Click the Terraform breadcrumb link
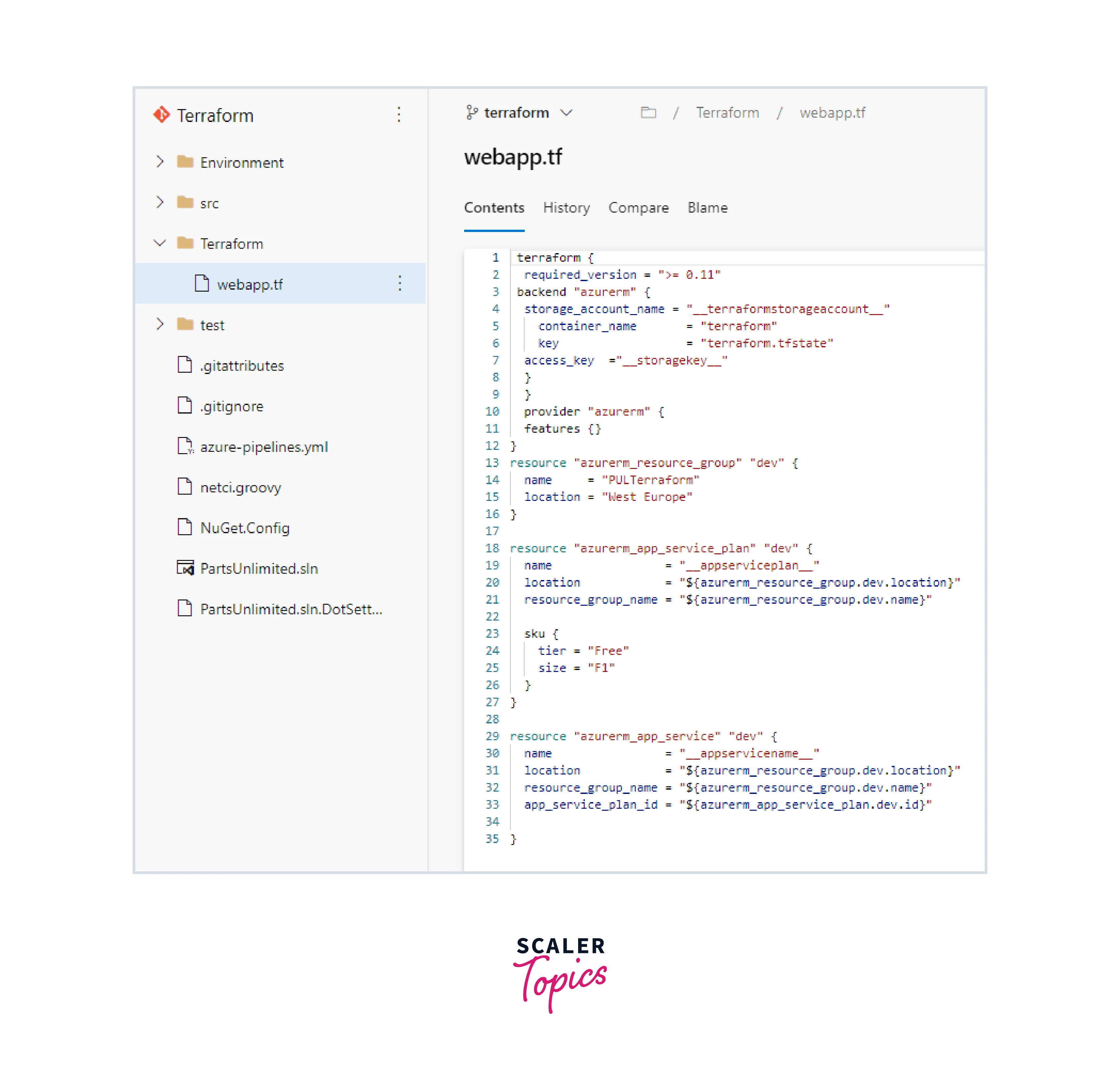Screen dimensions: 1120x1077 point(727,113)
